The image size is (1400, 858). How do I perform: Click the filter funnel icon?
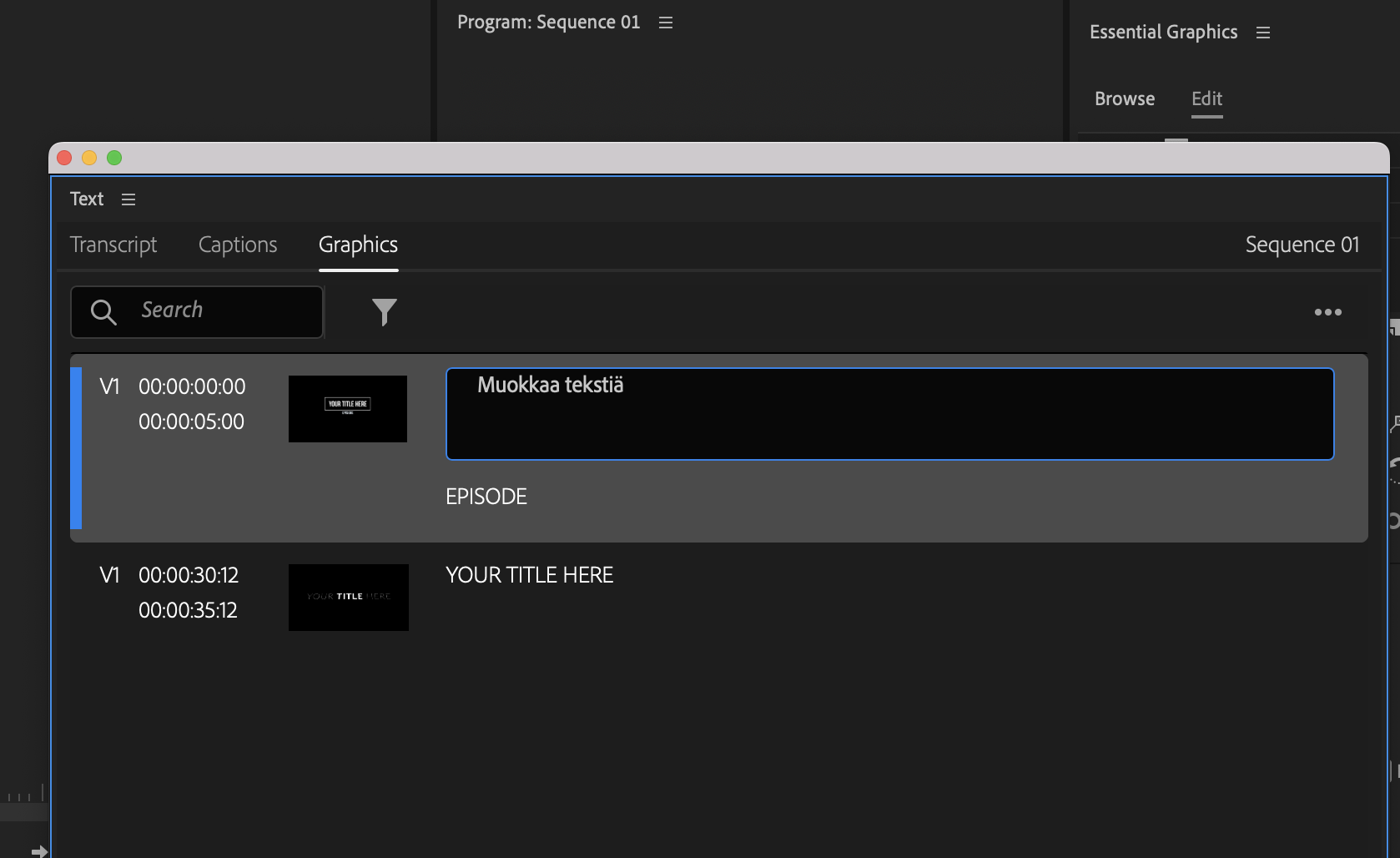(384, 312)
